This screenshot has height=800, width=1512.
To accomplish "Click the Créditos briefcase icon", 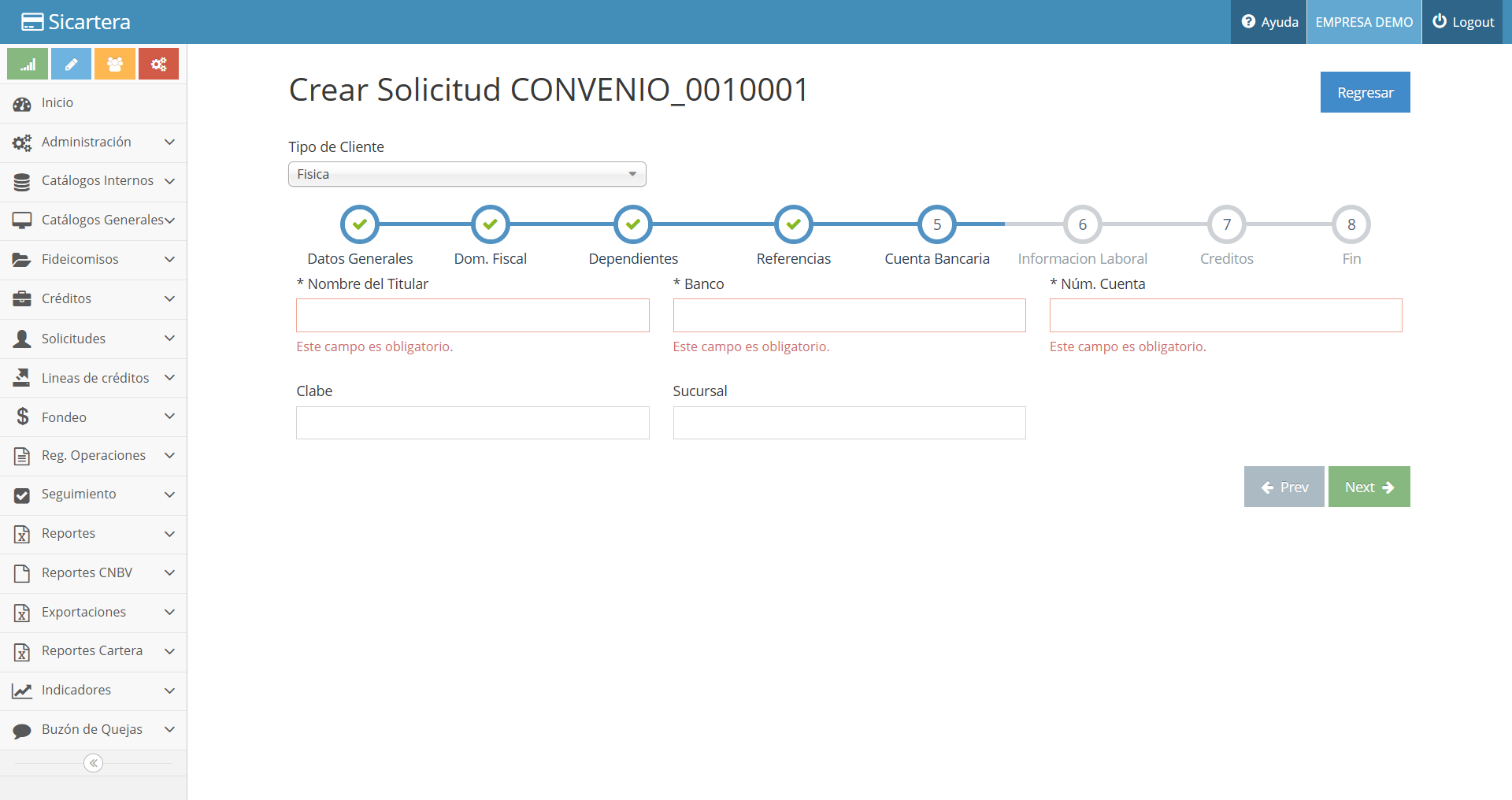I will pos(22,299).
